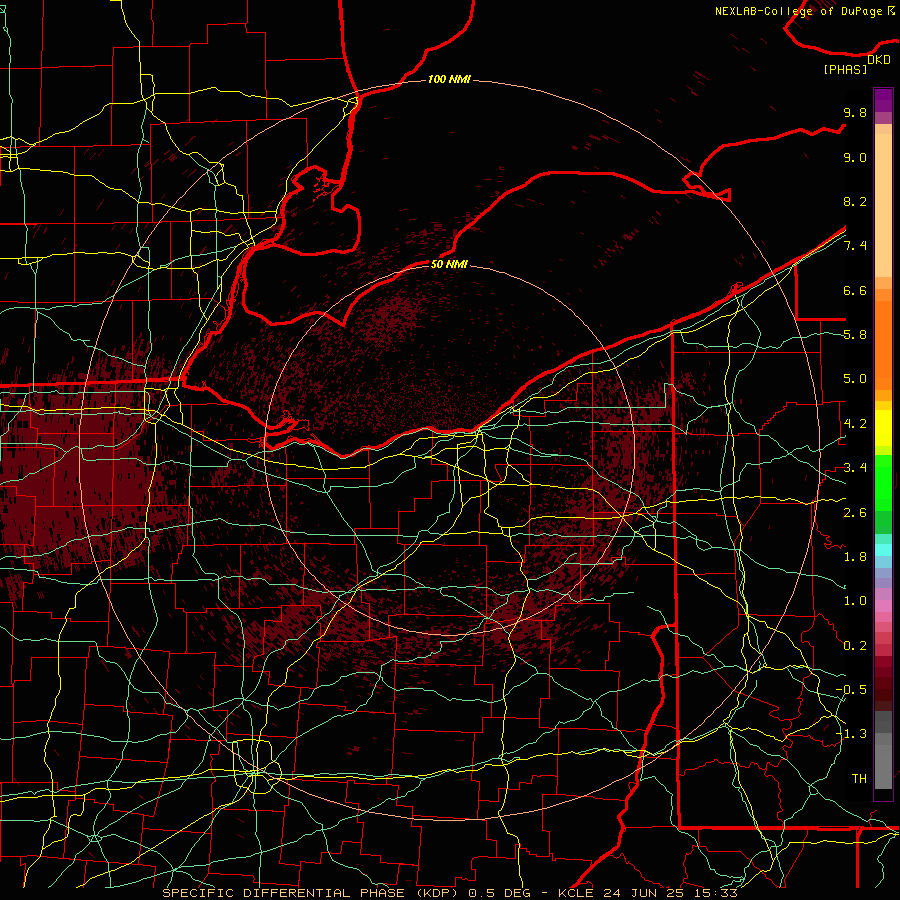Screen dimensions: 900x900
Task: Click the 3.4 value on the color scale
Action: (x=855, y=468)
